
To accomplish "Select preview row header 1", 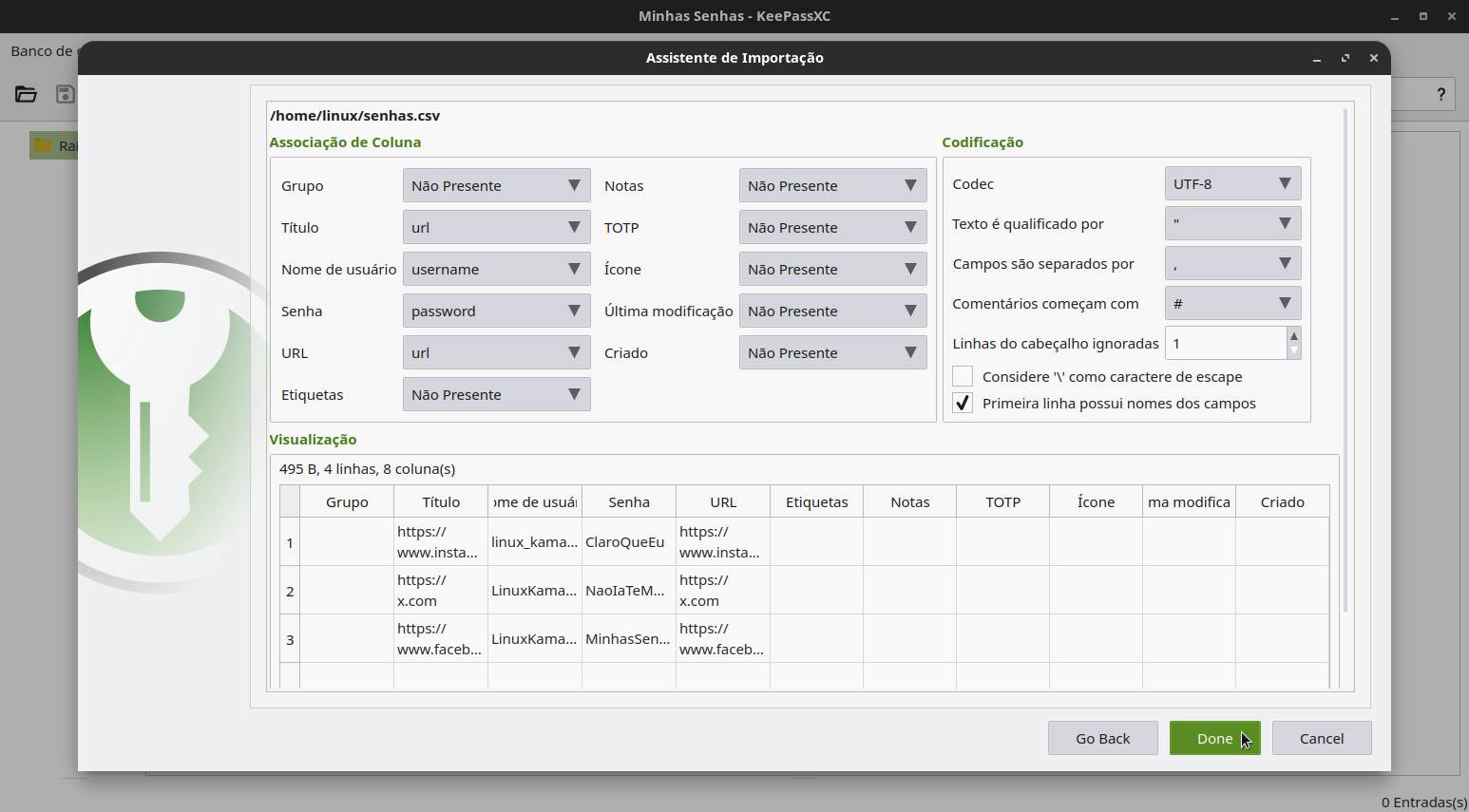I will point(290,542).
